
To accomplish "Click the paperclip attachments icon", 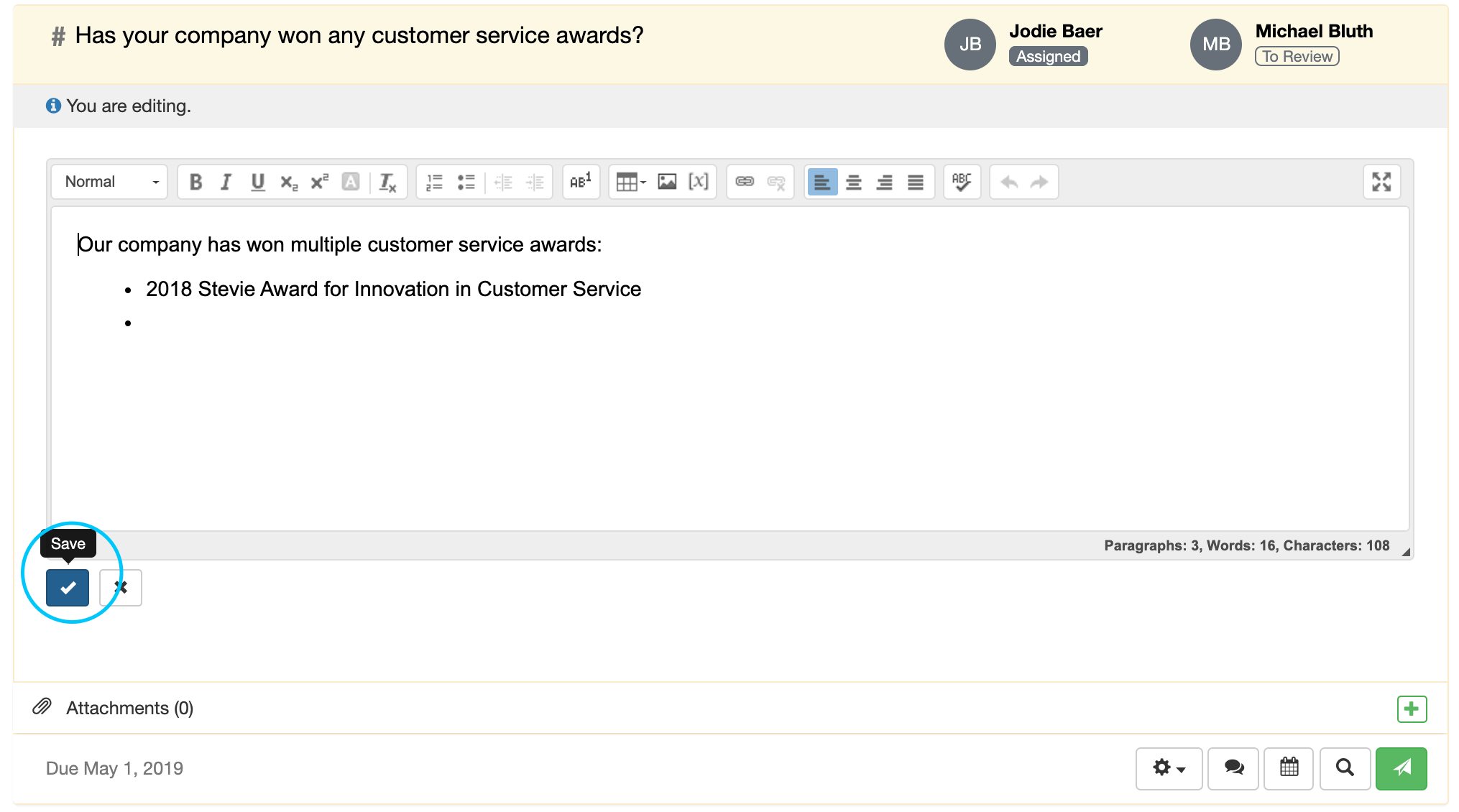I will (42, 707).
